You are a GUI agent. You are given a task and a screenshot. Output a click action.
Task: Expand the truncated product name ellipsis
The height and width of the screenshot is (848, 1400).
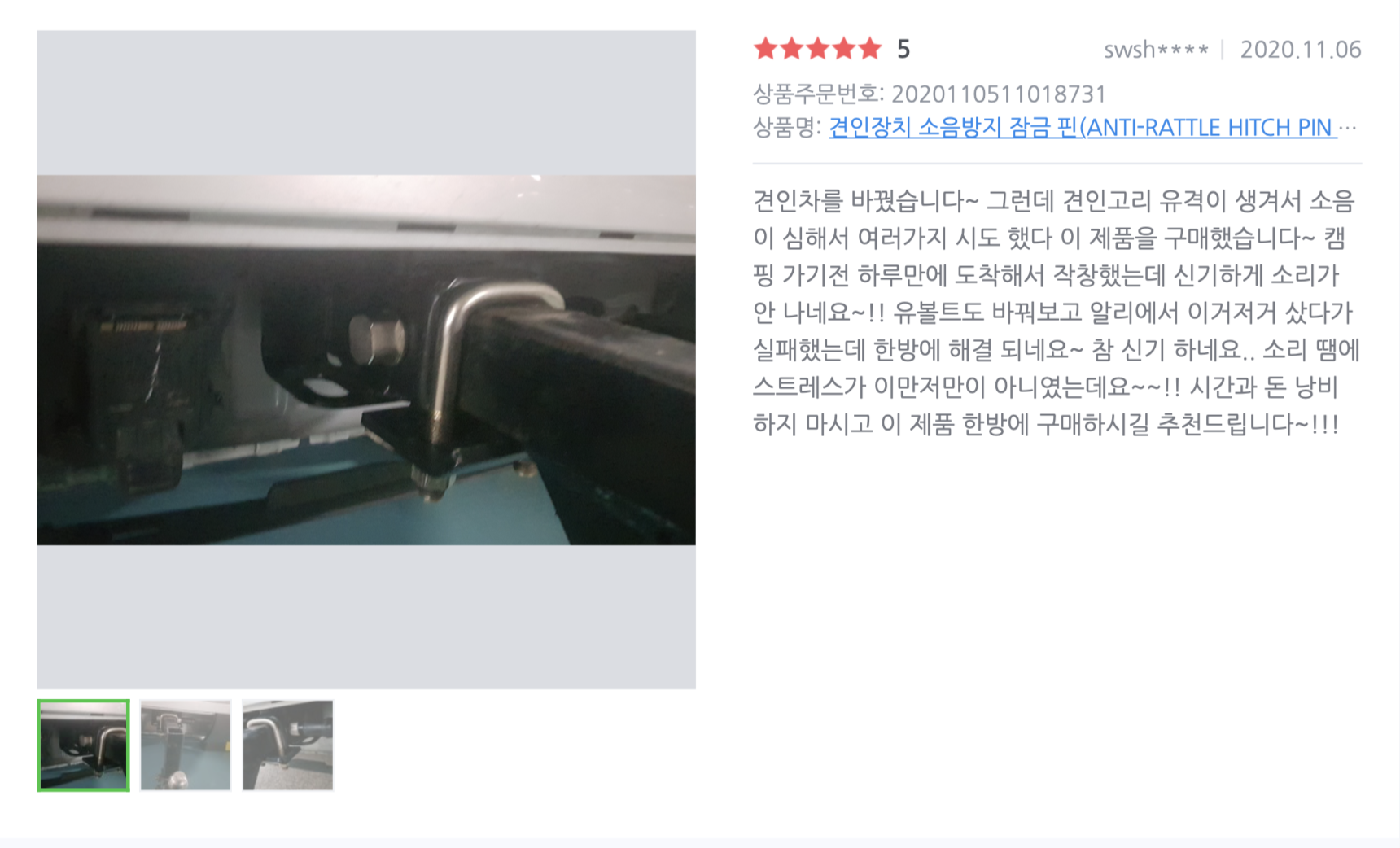point(1349,128)
